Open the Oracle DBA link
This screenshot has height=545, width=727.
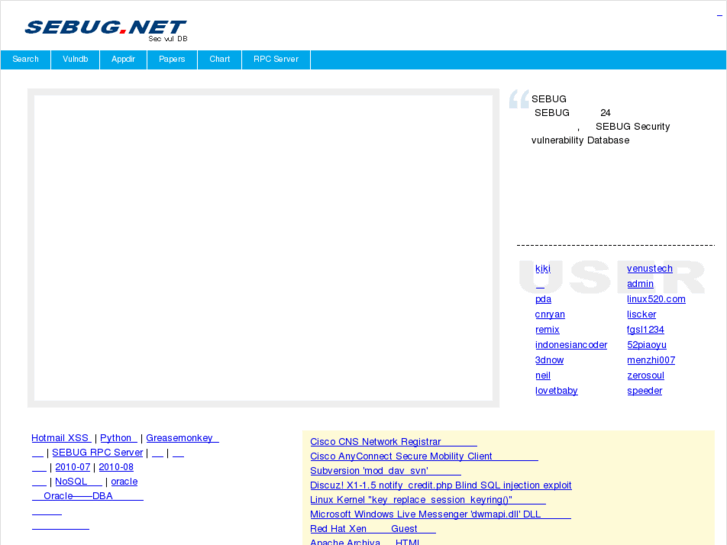pyautogui.click(x=88, y=496)
